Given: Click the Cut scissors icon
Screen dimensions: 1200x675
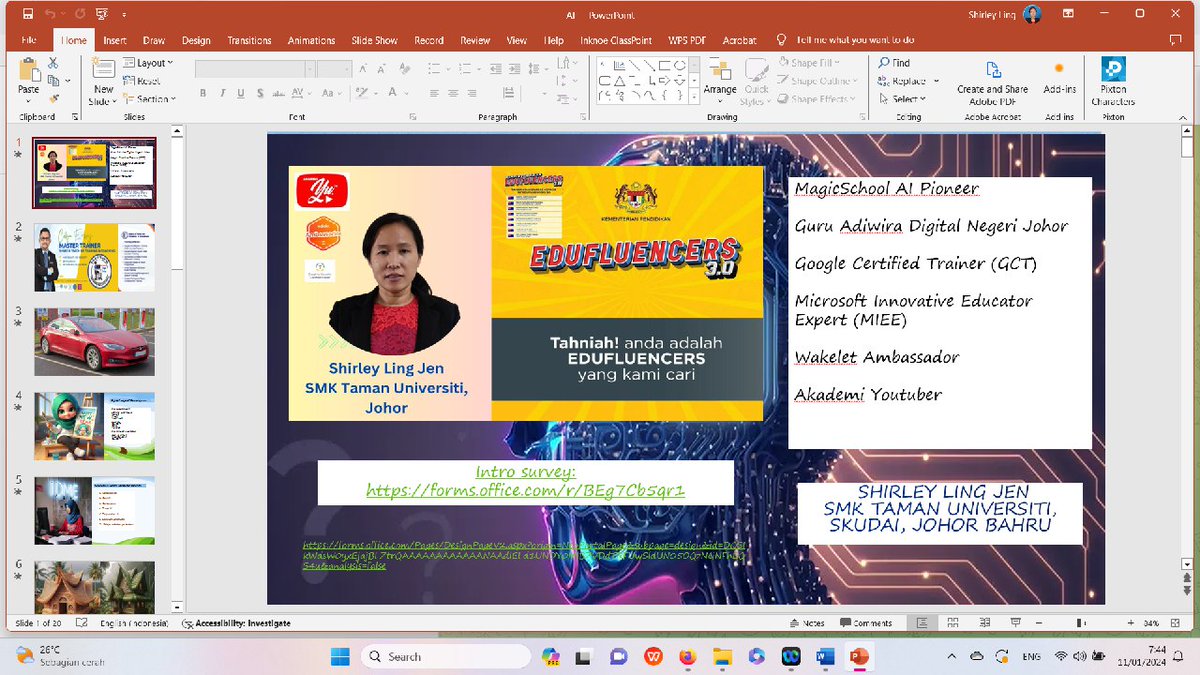Looking at the screenshot, I should (x=54, y=62).
